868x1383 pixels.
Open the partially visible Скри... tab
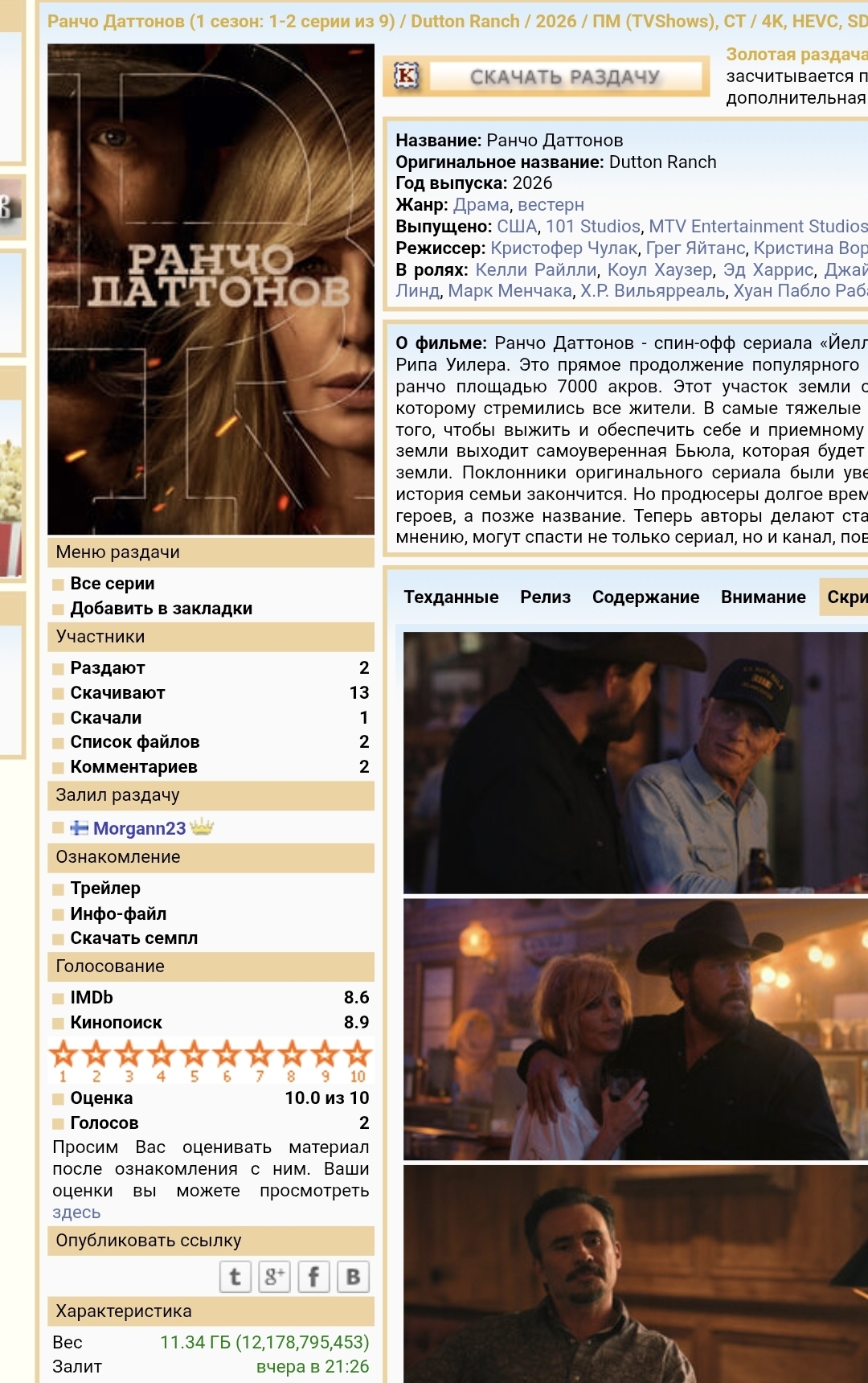click(844, 597)
